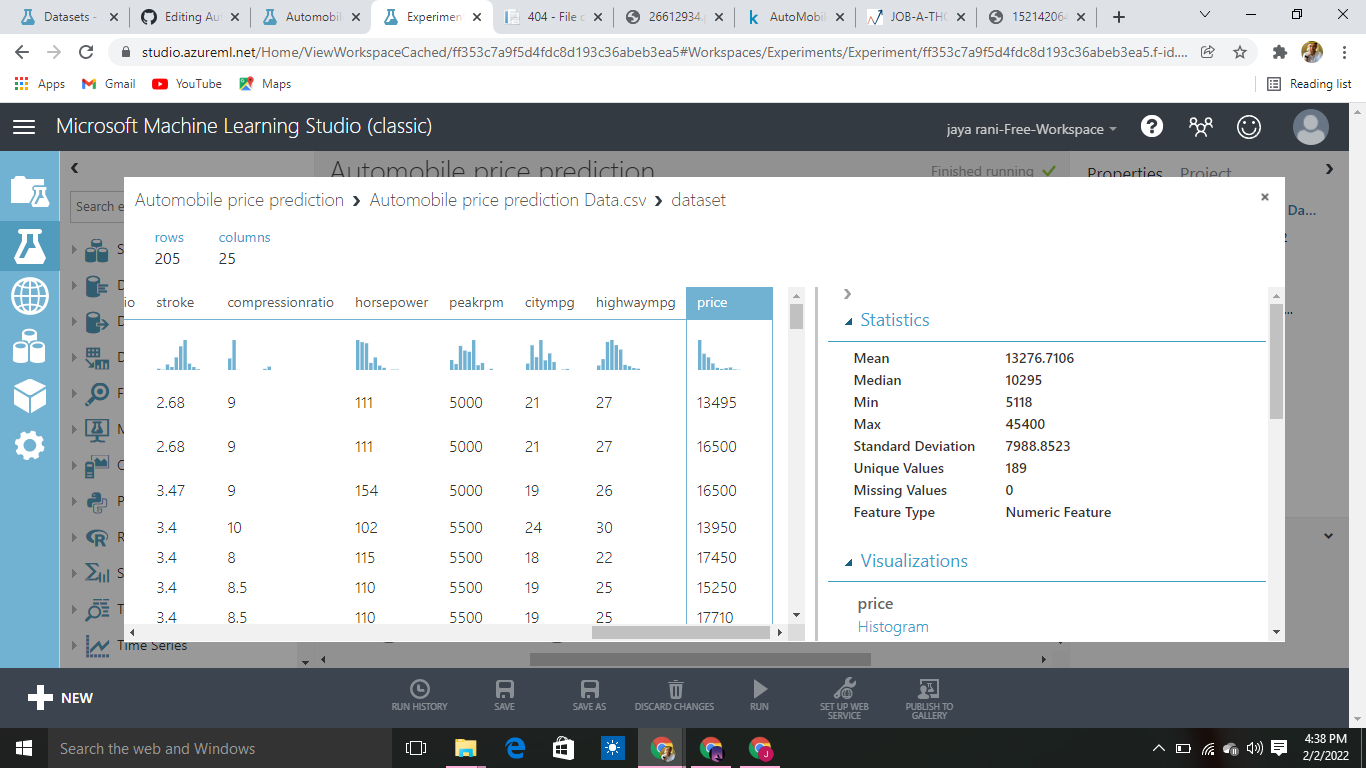1366x768 pixels.
Task: Collapse the Visualizations section
Action: [850, 563]
